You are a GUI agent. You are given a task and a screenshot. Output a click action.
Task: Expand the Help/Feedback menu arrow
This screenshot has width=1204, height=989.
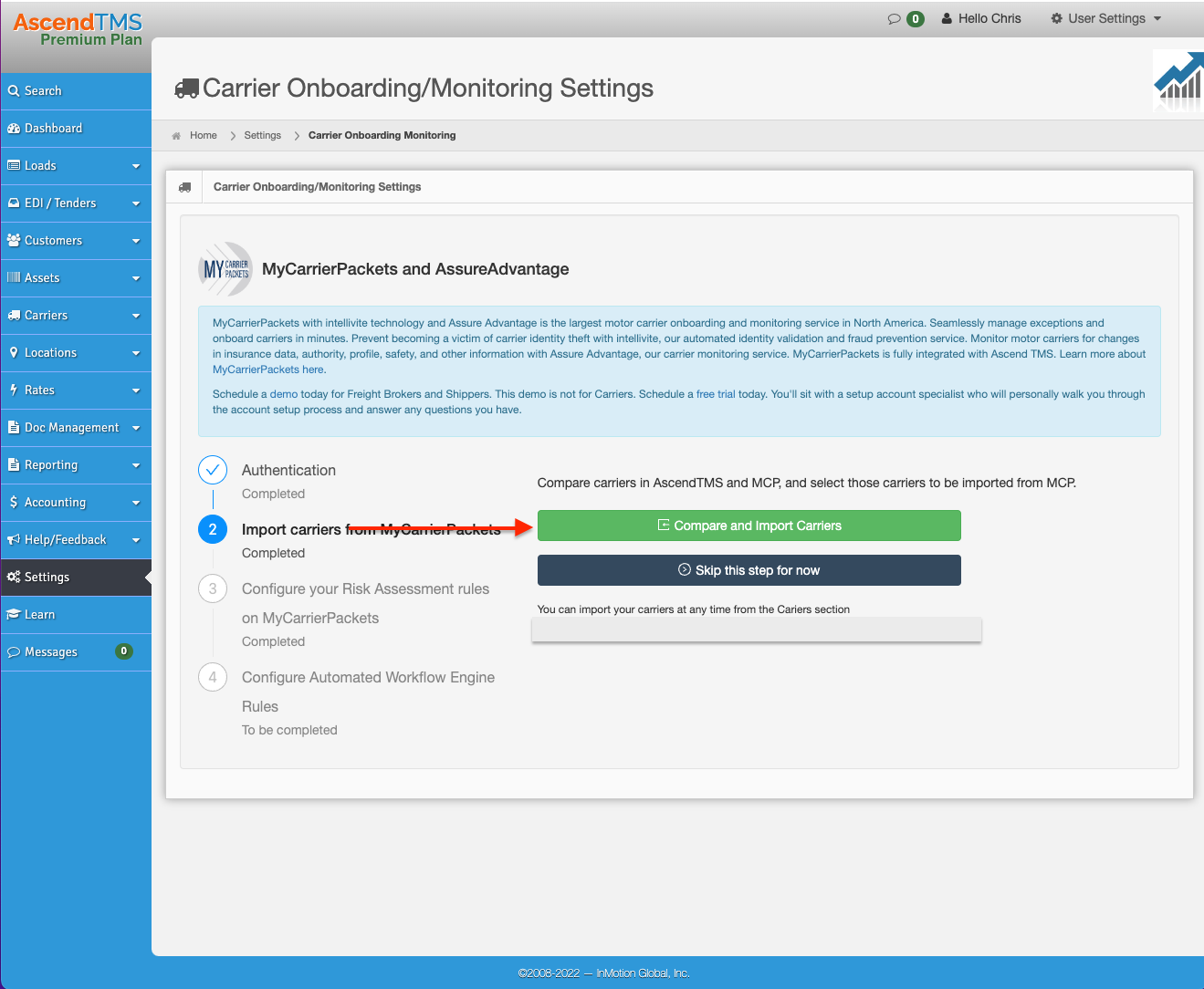136,540
